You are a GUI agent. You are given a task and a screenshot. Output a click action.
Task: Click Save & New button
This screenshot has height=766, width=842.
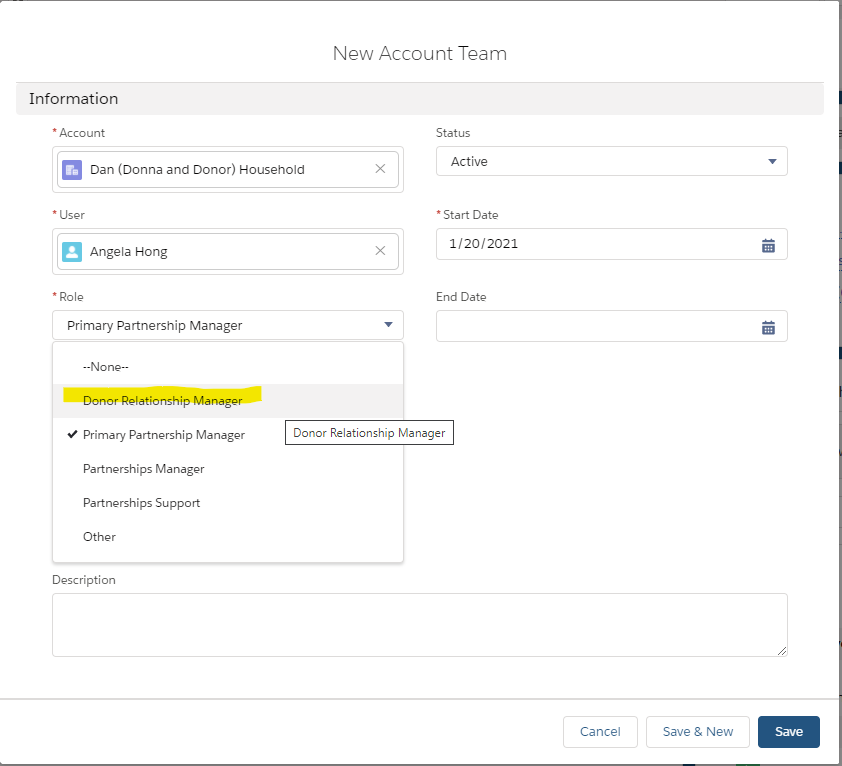pos(698,732)
